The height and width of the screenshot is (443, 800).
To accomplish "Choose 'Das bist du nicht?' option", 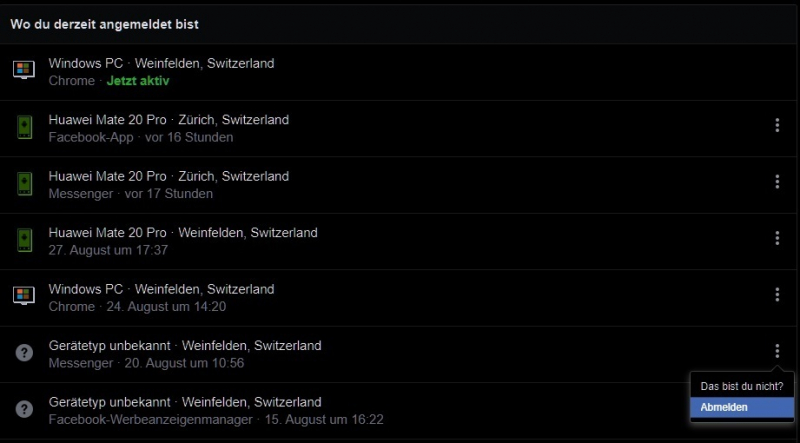I will tap(742, 386).
